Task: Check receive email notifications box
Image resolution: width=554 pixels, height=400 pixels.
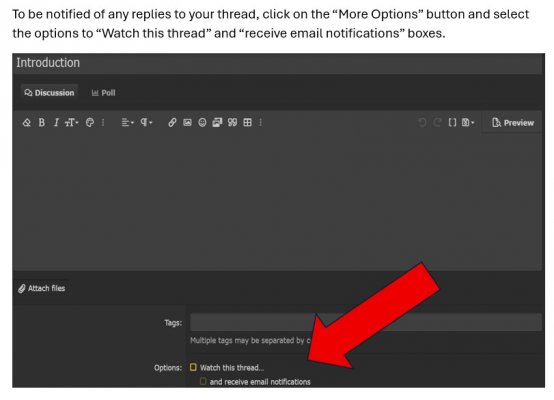Action: coord(203,381)
